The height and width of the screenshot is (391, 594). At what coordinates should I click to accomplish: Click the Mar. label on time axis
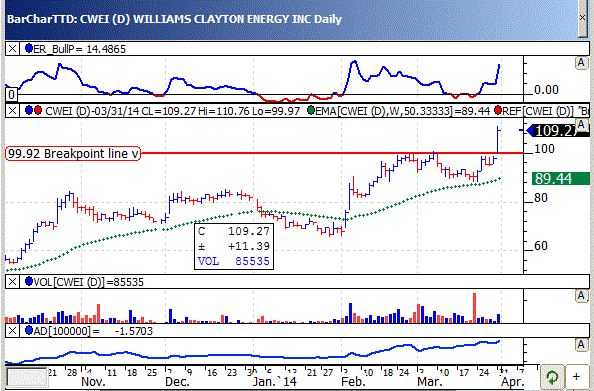pyautogui.click(x=430, y=381)
